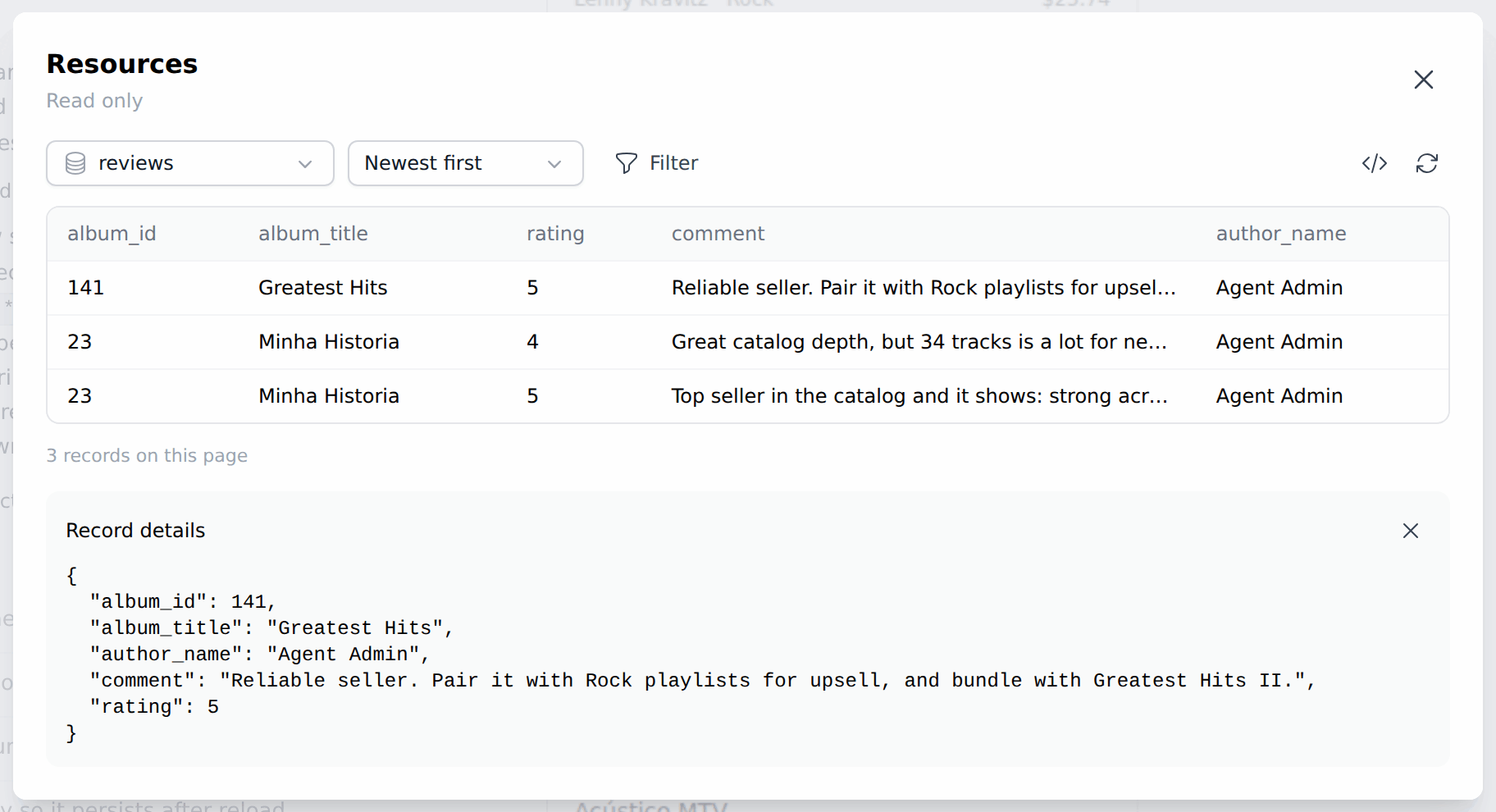Click the album_id column header
1496x812 pixels.
pyautogui.click(x=112, y=234)
